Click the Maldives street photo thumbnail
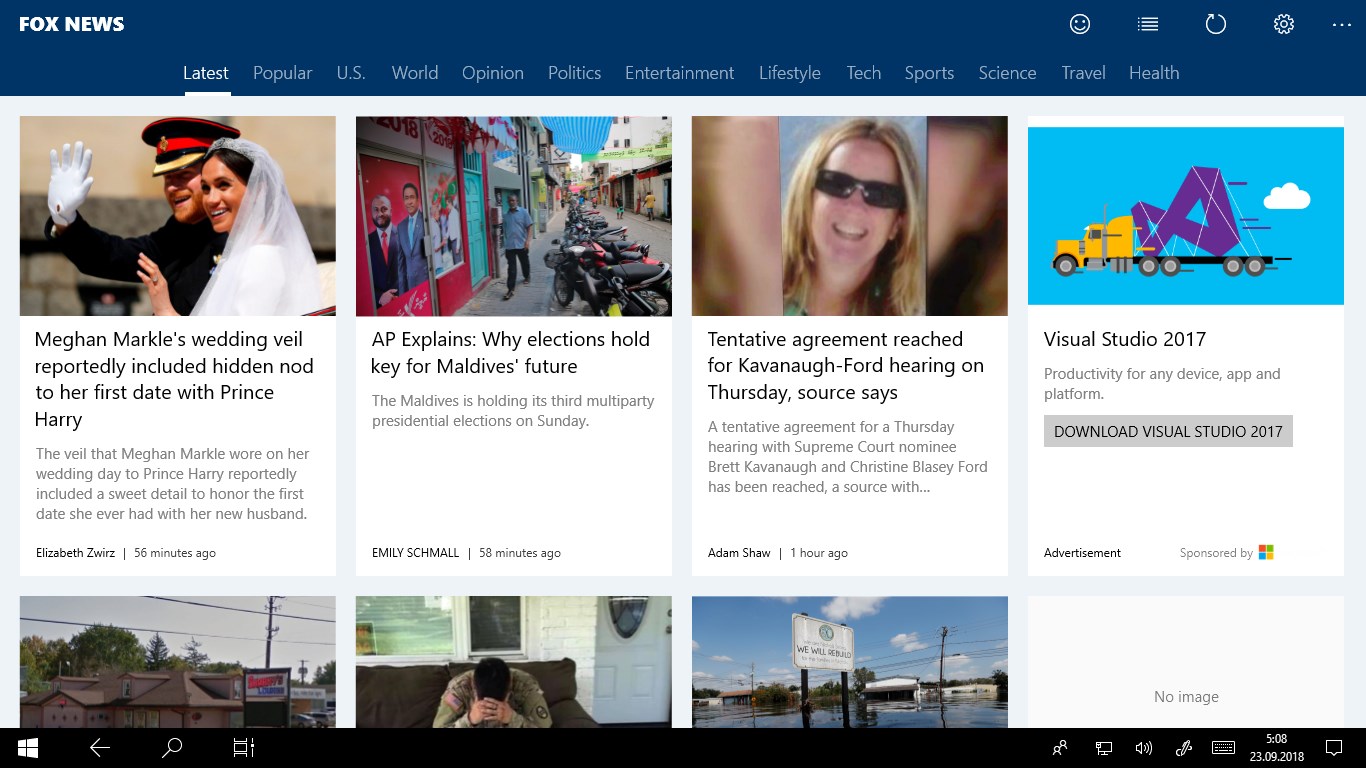1366x768 pixels. point(514,216)
